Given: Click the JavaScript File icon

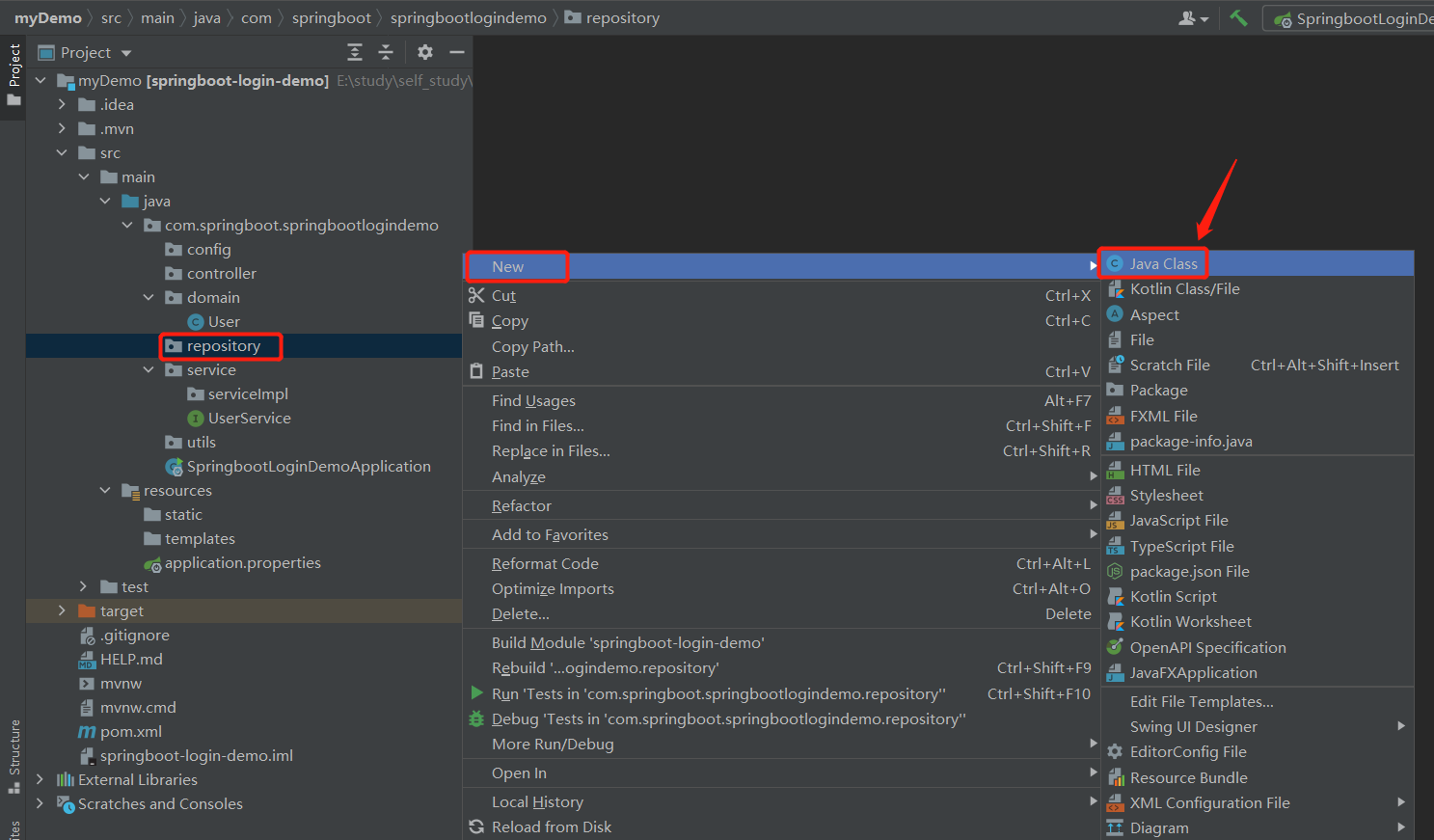Looking at the screenshot, I should [x=1115, y=521].
